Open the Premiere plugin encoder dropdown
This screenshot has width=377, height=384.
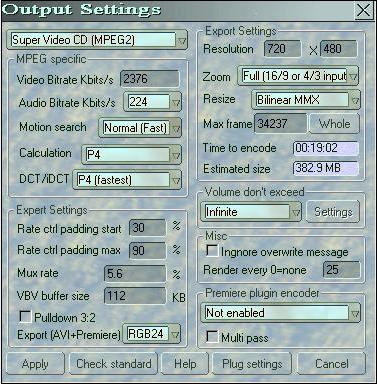280,313
